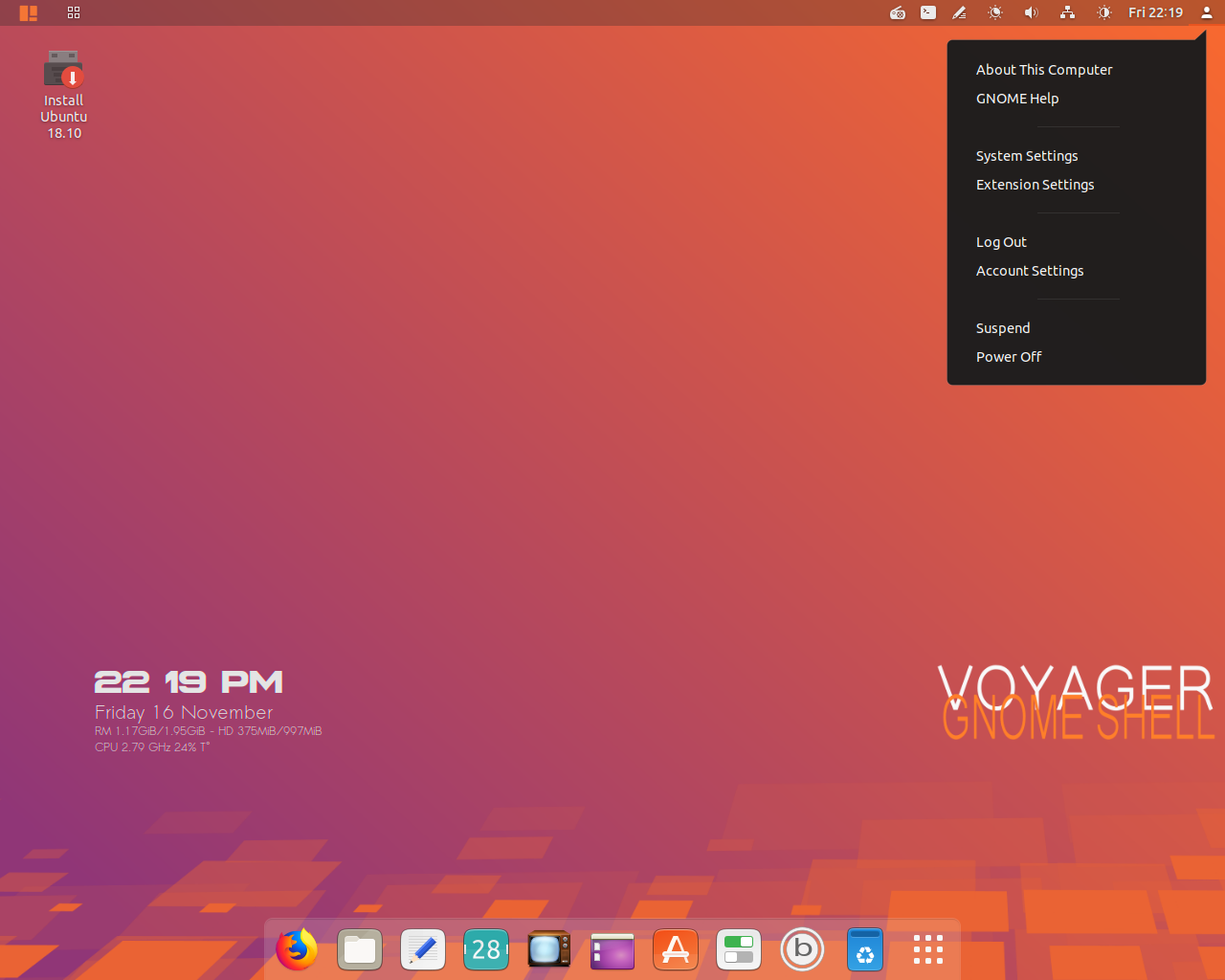This screenshot has height=980, width=1225.
Task: Click the brightness half-sun indicator
Action: point(1104,12)
